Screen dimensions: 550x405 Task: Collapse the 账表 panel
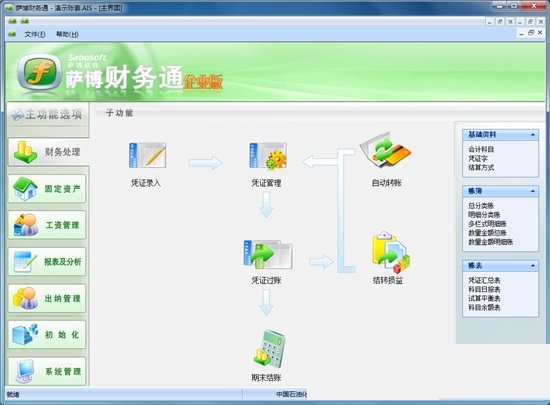point(533,266)
